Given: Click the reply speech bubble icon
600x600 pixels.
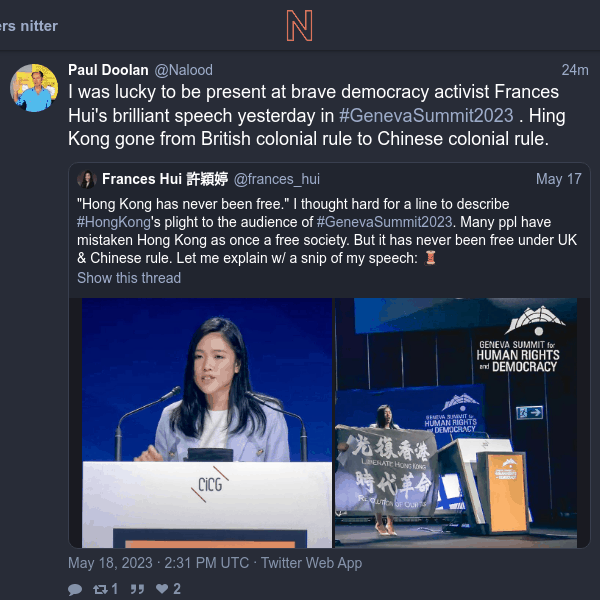Looking at the screenshot, I should (x=75, y=589).
